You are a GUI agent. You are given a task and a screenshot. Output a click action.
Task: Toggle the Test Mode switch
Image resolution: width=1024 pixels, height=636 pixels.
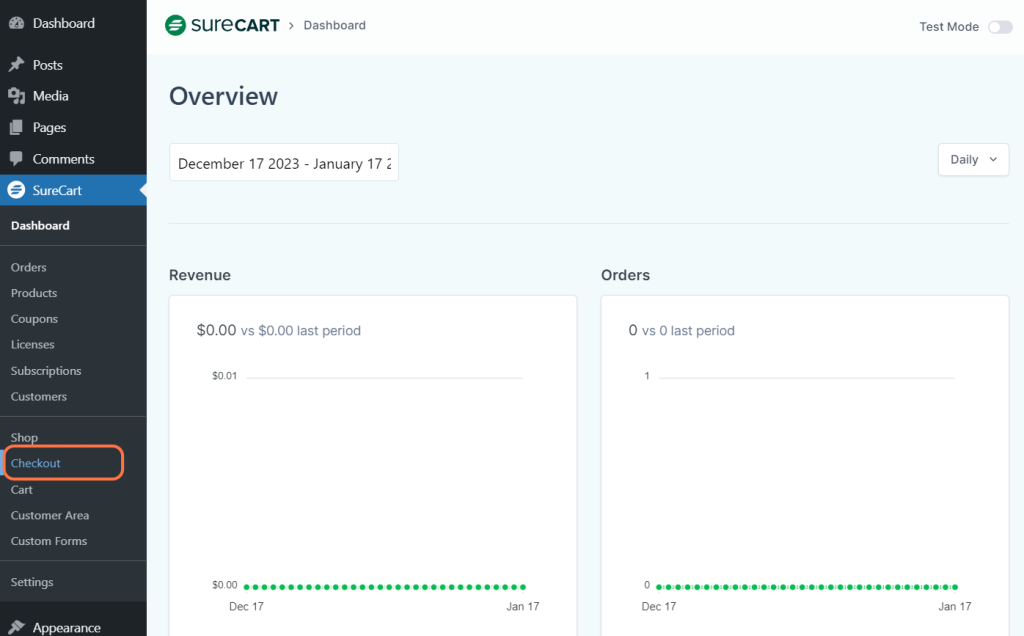[x=1000, y=27]
